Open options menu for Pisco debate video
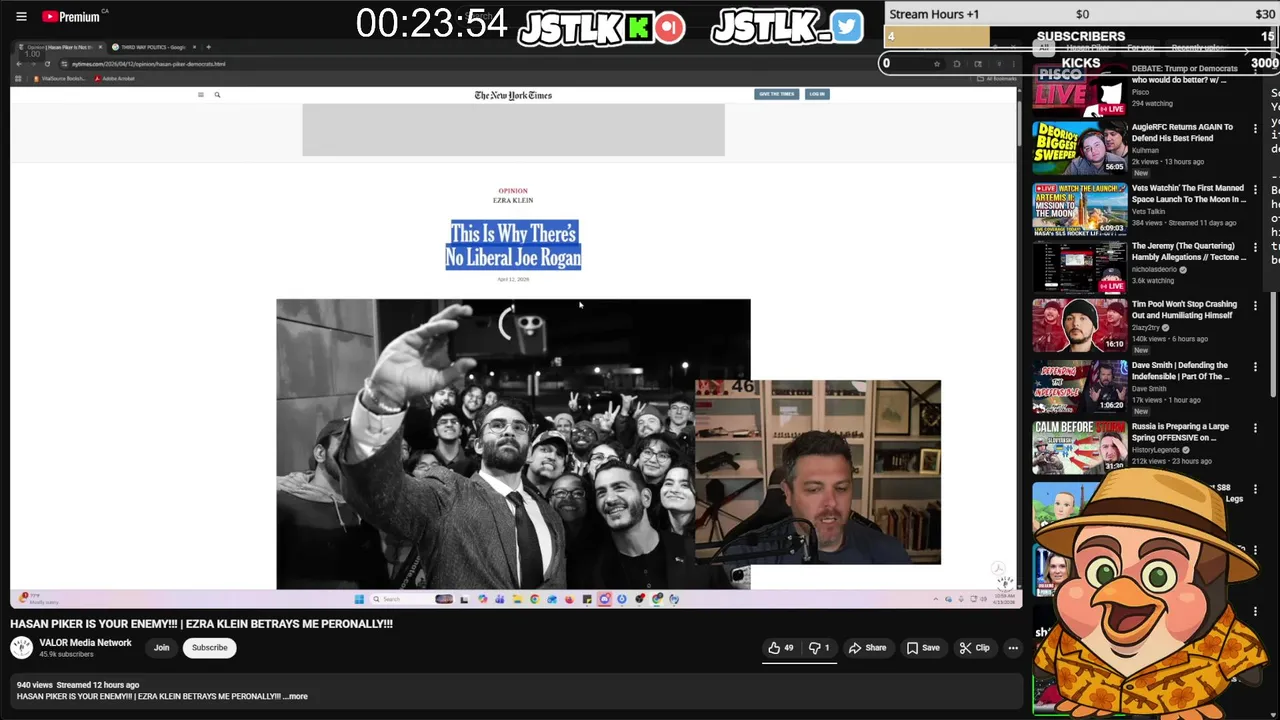 pos(1255,69)
